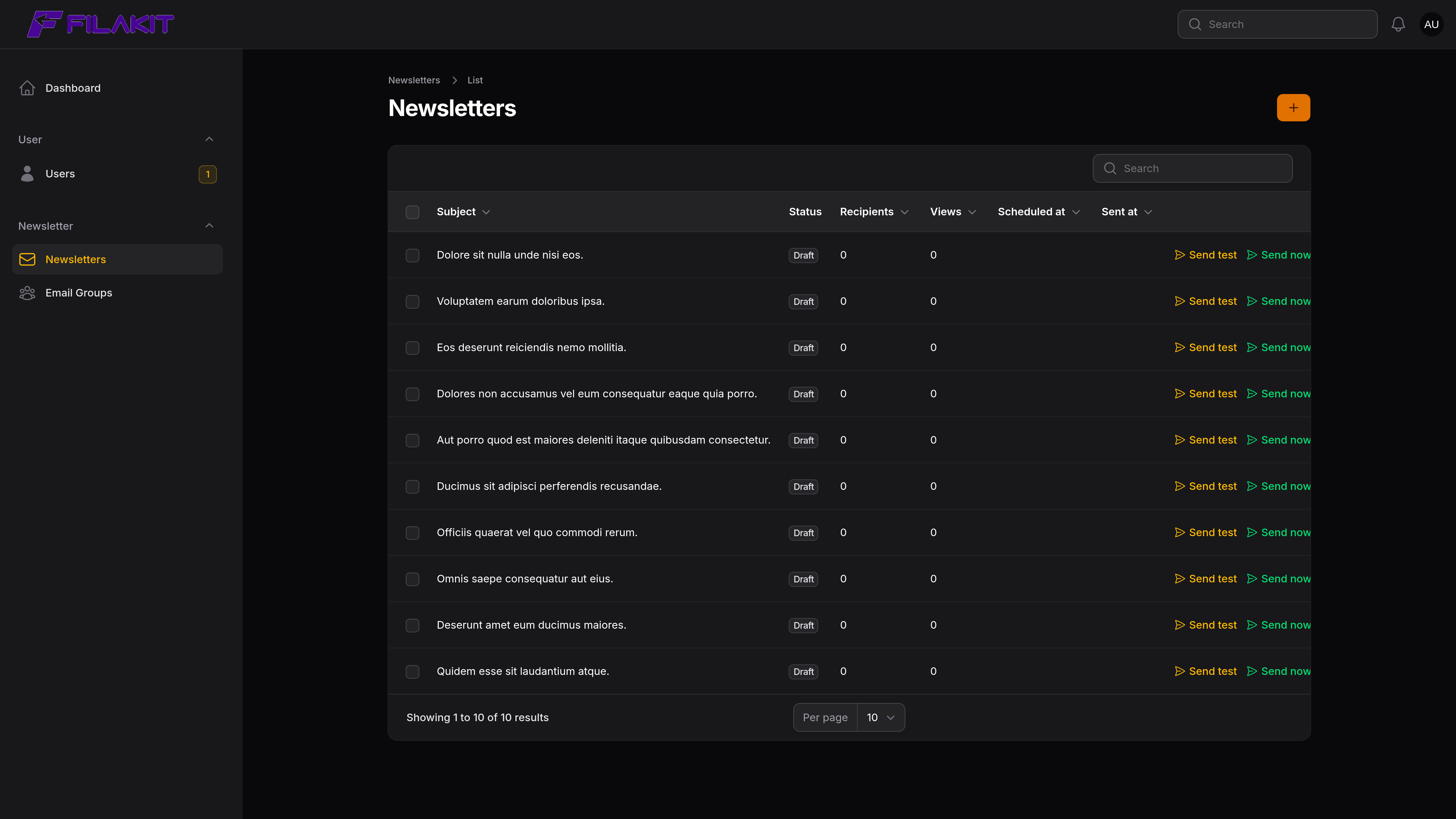This screenshot has width=1456, height=819.
Task: Select the "Deserunt amet eum" row checkbox
Action: coord(413,626)
